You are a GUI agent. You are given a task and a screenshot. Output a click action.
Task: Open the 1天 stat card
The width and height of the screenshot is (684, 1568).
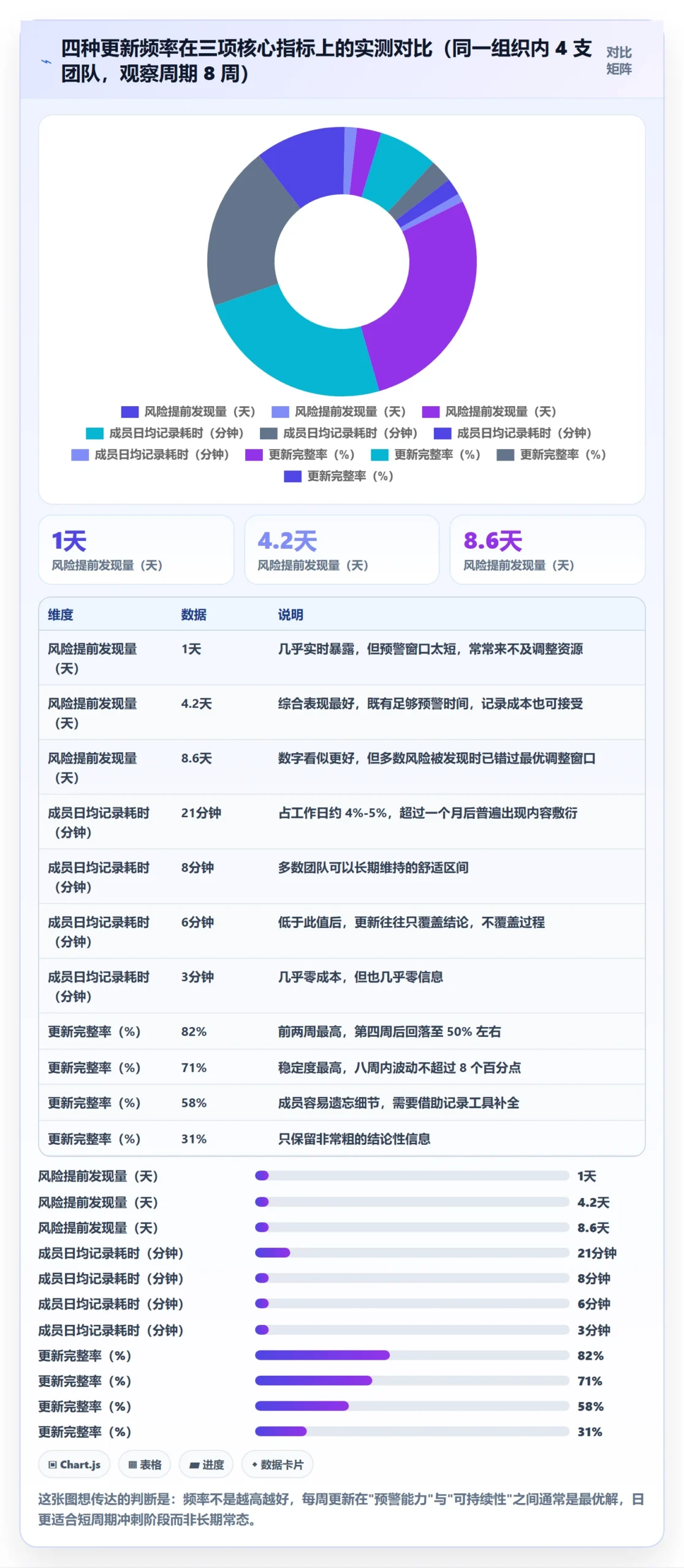point(136,549)
